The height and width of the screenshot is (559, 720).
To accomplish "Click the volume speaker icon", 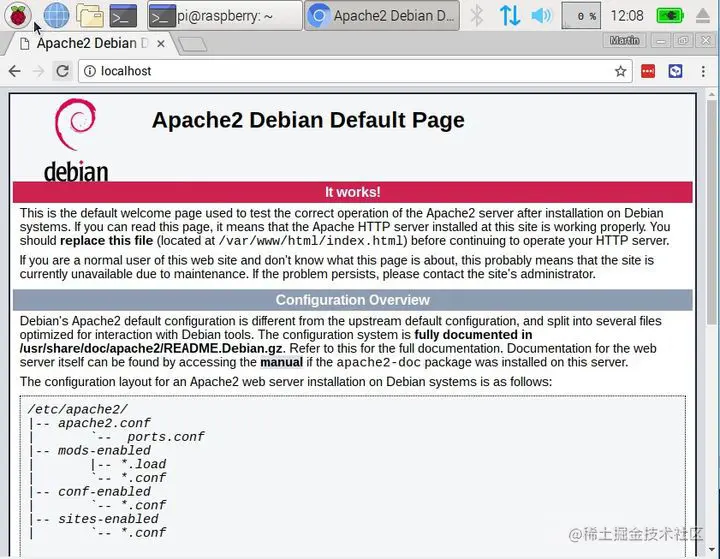I will click(x=541, y=16).
